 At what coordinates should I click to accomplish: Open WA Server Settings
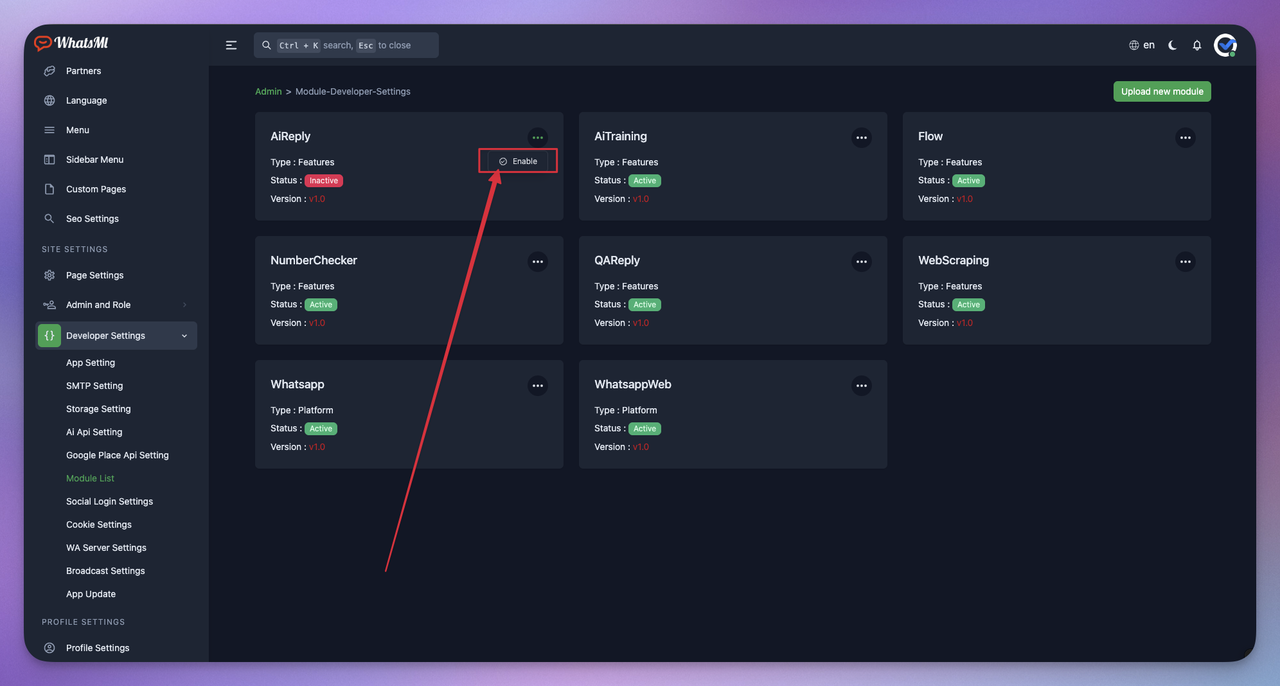[x=106, y=548]
